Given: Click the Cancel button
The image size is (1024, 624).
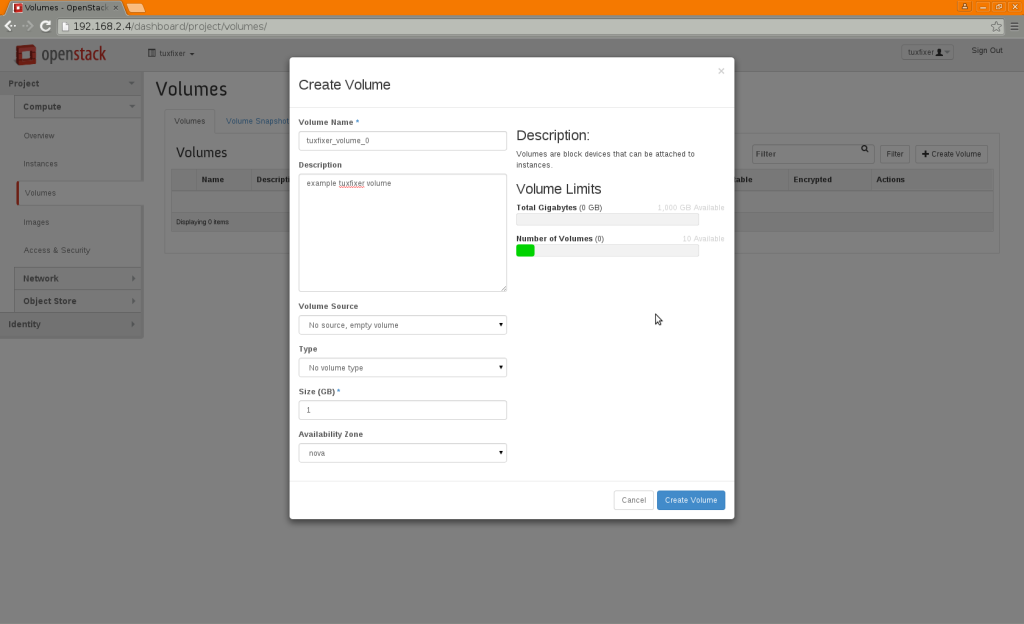Looking at the screenshot, I should tap(633, 500).
